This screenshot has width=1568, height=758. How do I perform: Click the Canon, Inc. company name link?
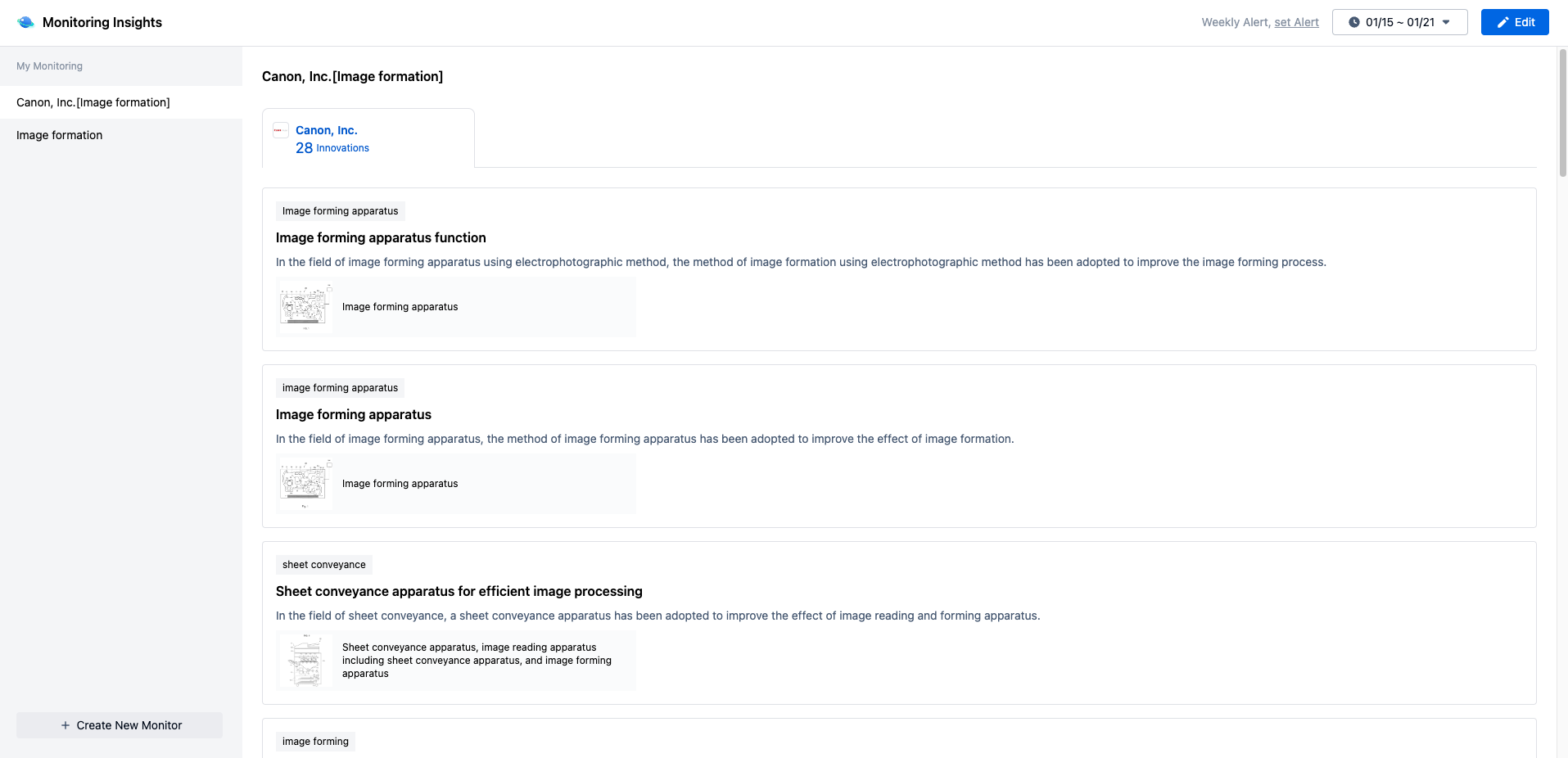tap(326, 130)
